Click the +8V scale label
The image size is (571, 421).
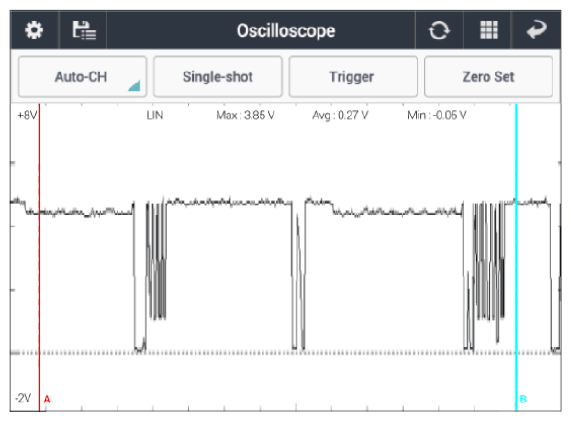[x=27, y=115]
